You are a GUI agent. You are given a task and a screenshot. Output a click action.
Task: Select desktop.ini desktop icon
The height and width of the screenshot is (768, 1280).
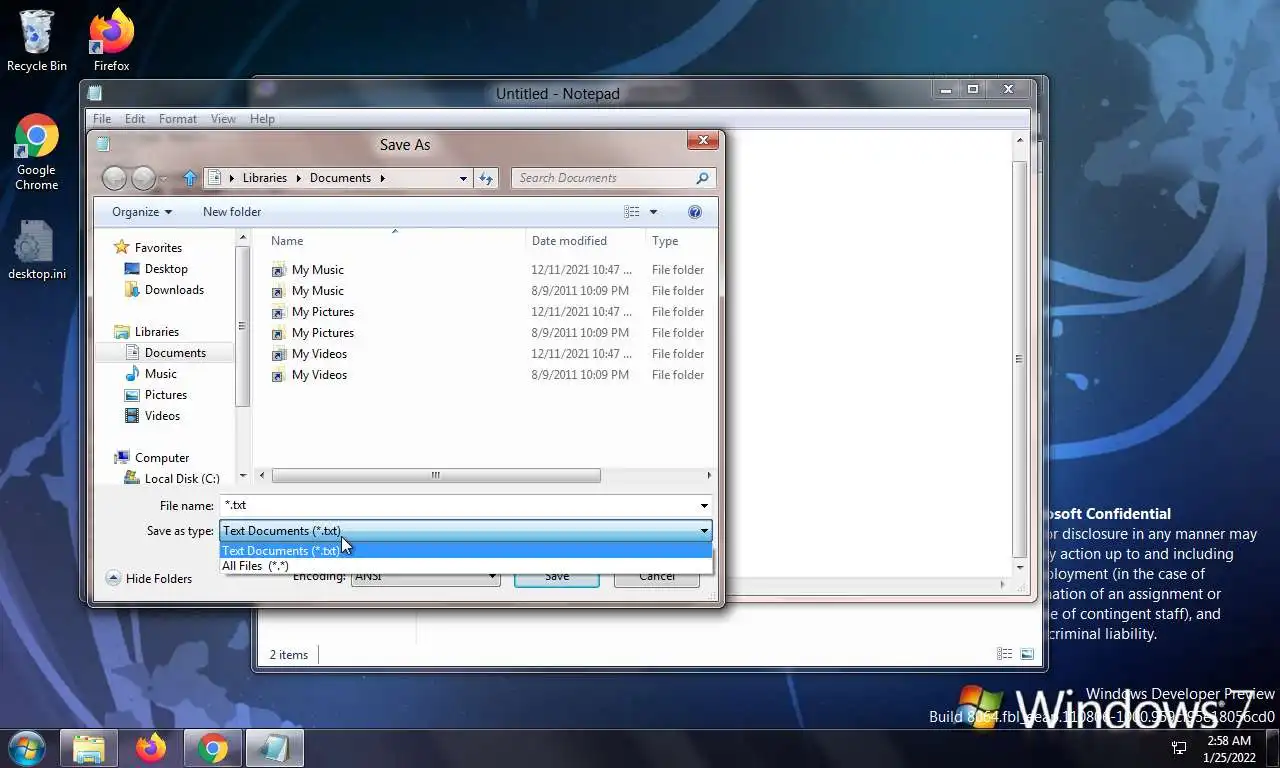[x=37, y=250]
